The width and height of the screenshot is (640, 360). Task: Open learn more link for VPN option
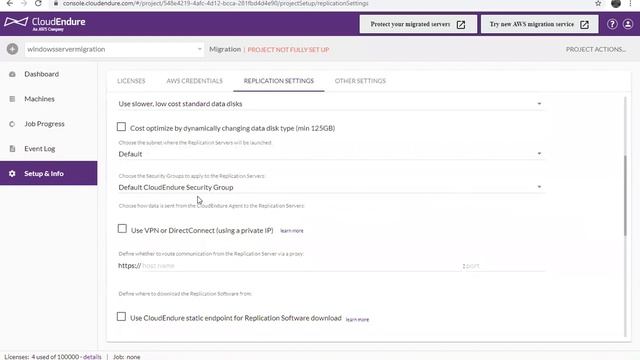pyautogui.click(x=291, y=231)
